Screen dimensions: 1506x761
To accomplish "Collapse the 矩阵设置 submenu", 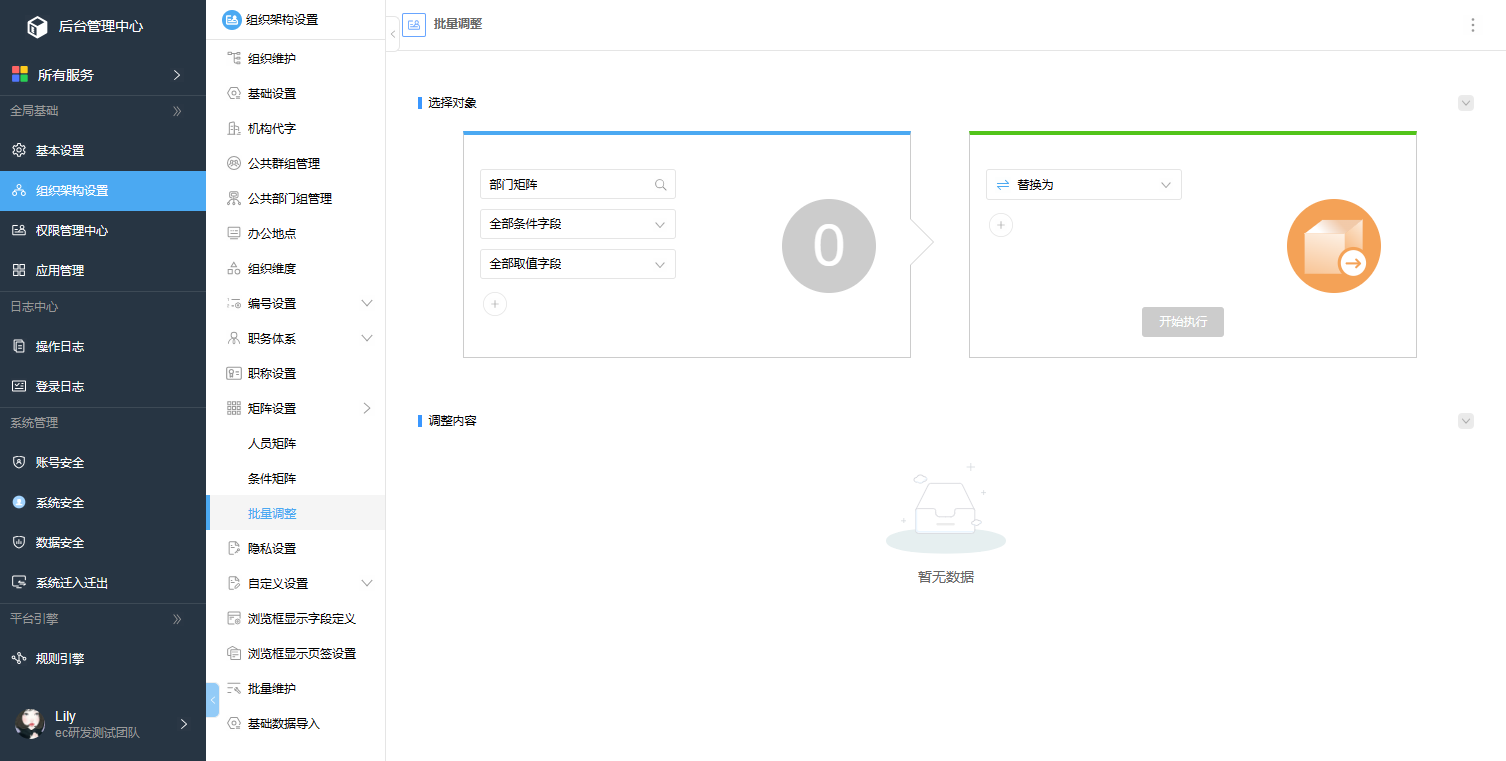I will (367, 409).
